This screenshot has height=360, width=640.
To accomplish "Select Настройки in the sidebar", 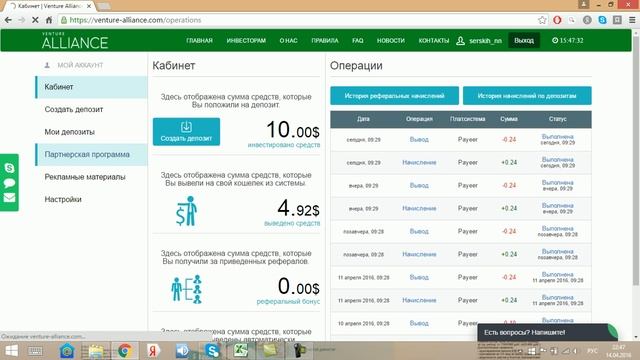I will click(91, 199).
